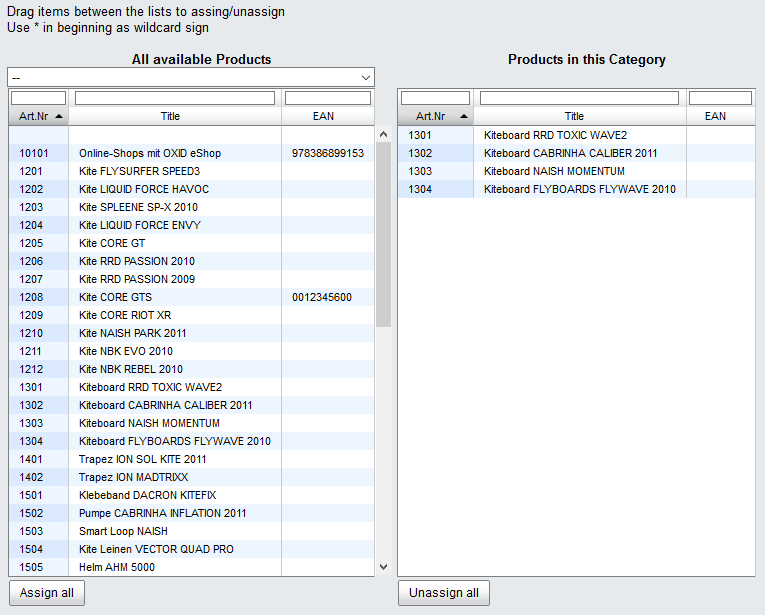Select Kite RRD PASSION 2009 row
Viewport: 765px width, 615px height.
pyautogui.click(x=191, y=279)
